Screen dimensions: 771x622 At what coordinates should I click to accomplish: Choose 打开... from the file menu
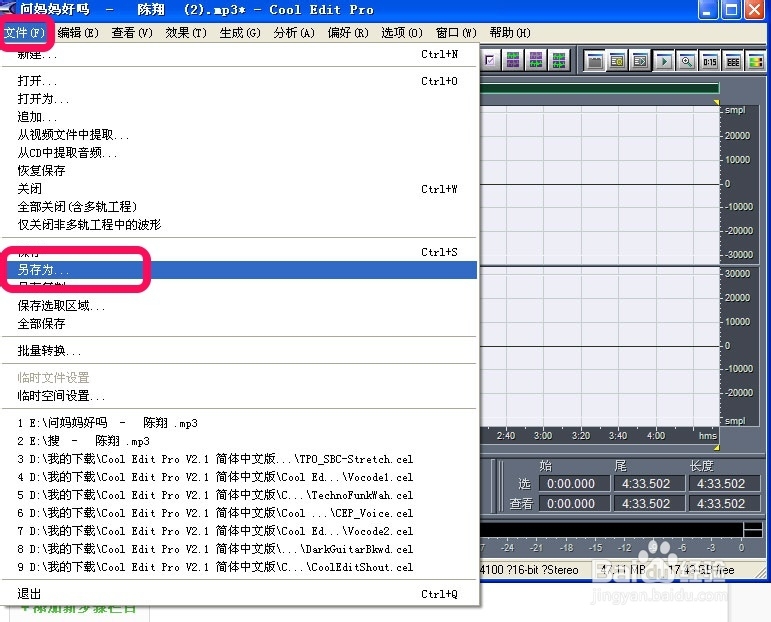point(239,81)
